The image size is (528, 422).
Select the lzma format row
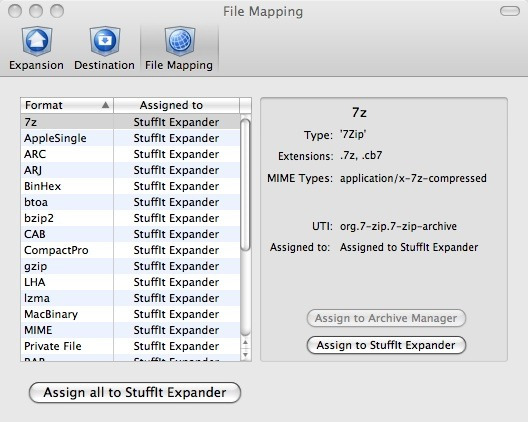click(x=130, y=298)
